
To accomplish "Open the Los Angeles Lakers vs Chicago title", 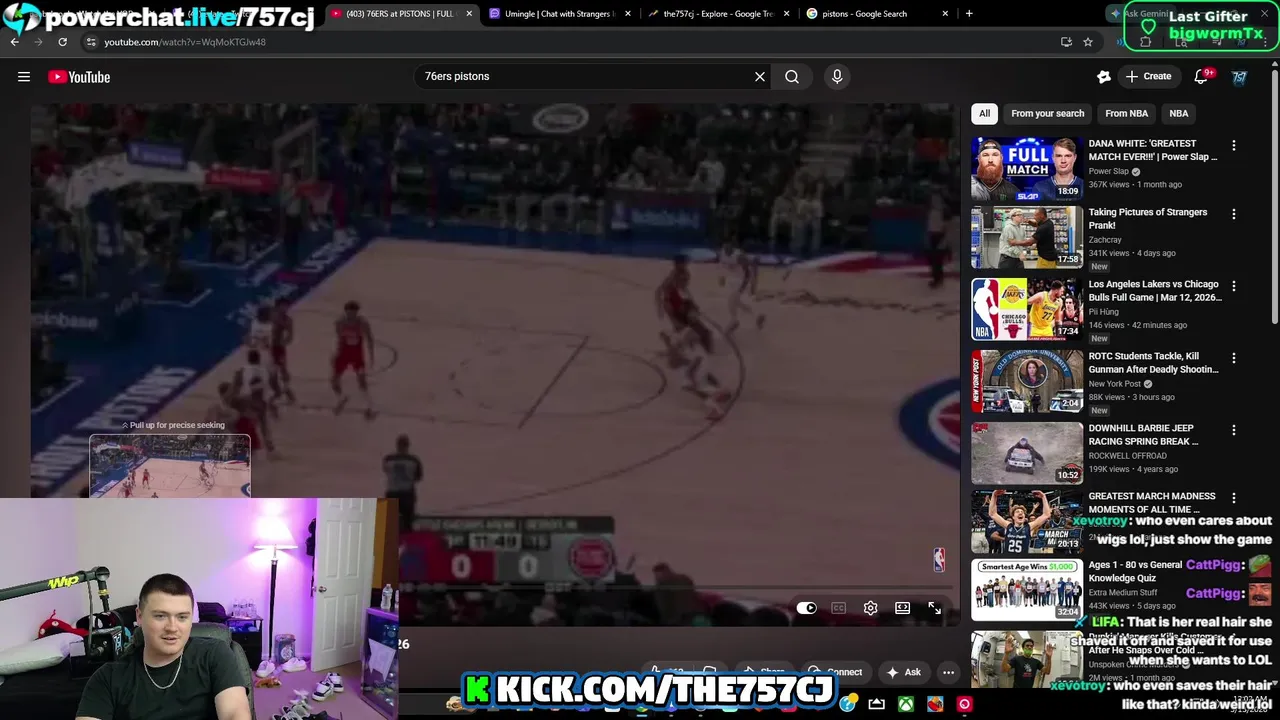I will pyautogui.click(x=1155, y=291).
